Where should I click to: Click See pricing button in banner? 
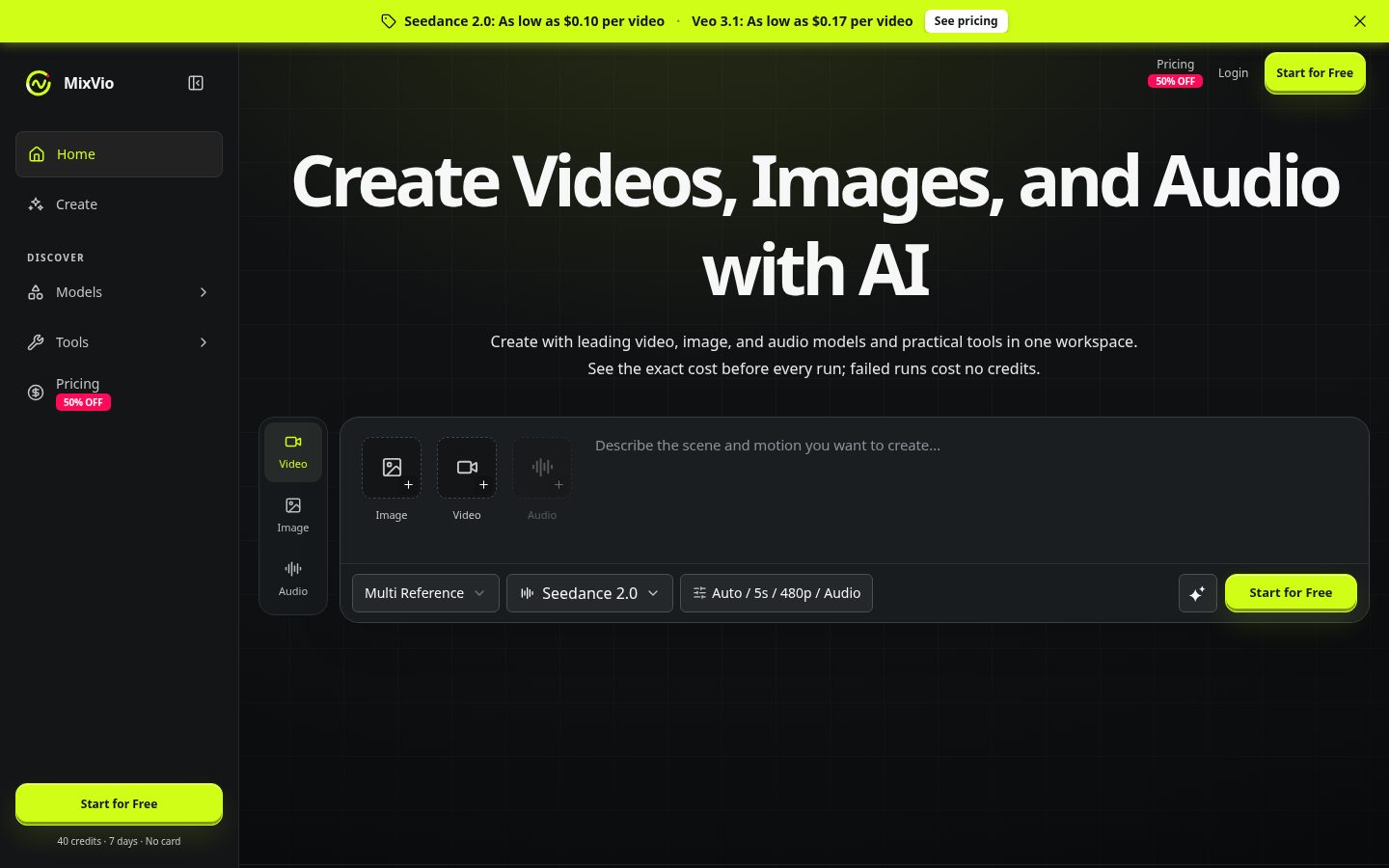(966, 21)
